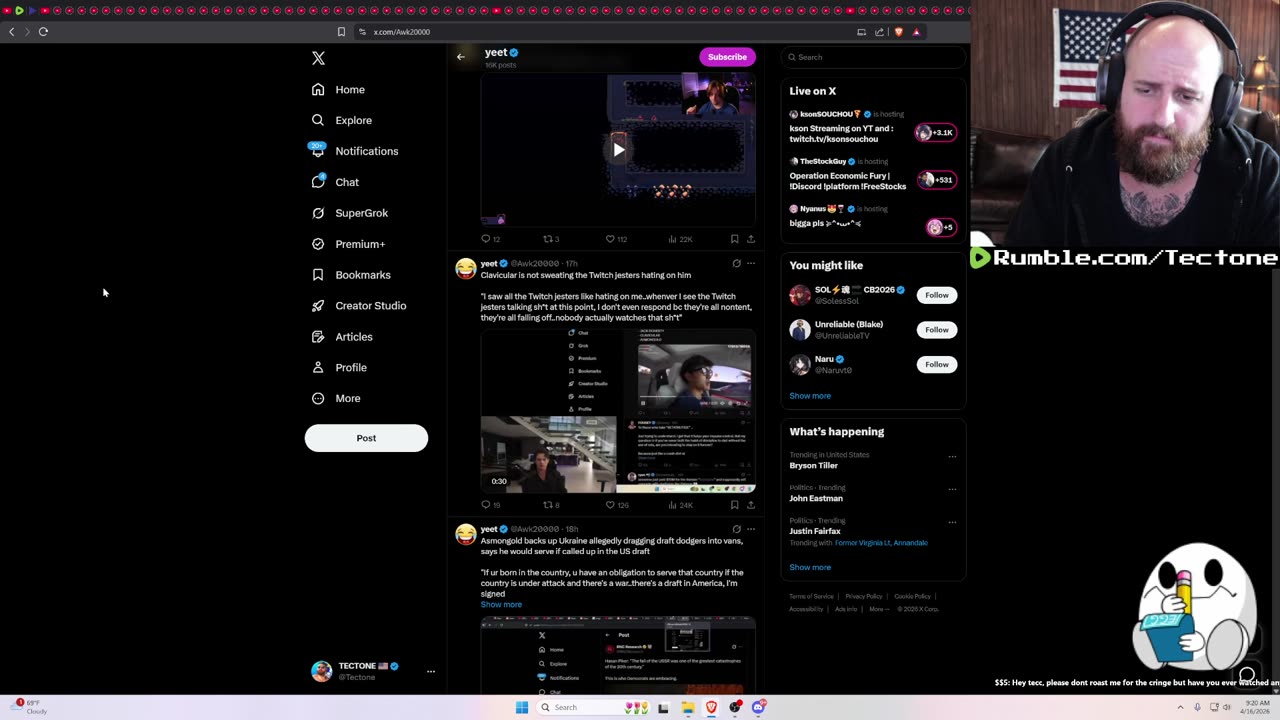This screenshot has height=720, width=1280.
Task: Click the Brave Shields icon
Action: pos(898,32)
